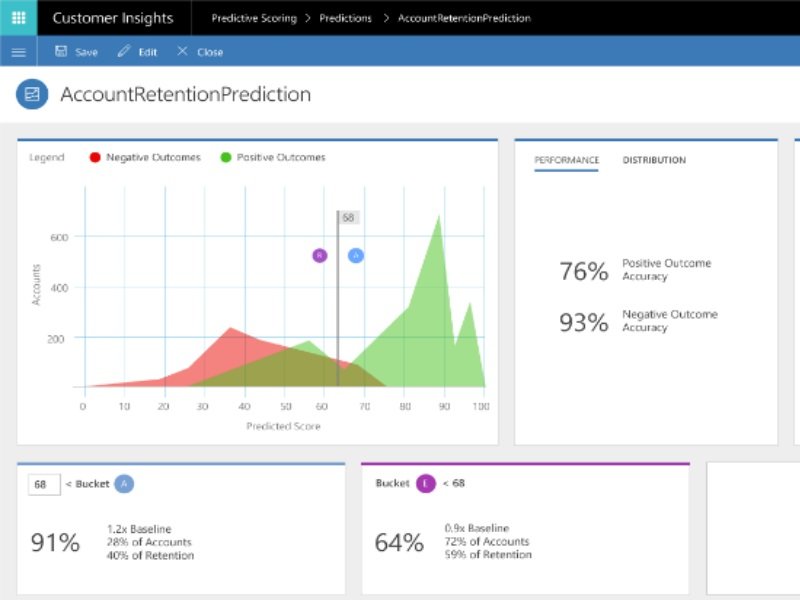Click the Negative Outcome Accuracy label
The height and width of the screenshot is (600, 800).
(x=669, y=320)
